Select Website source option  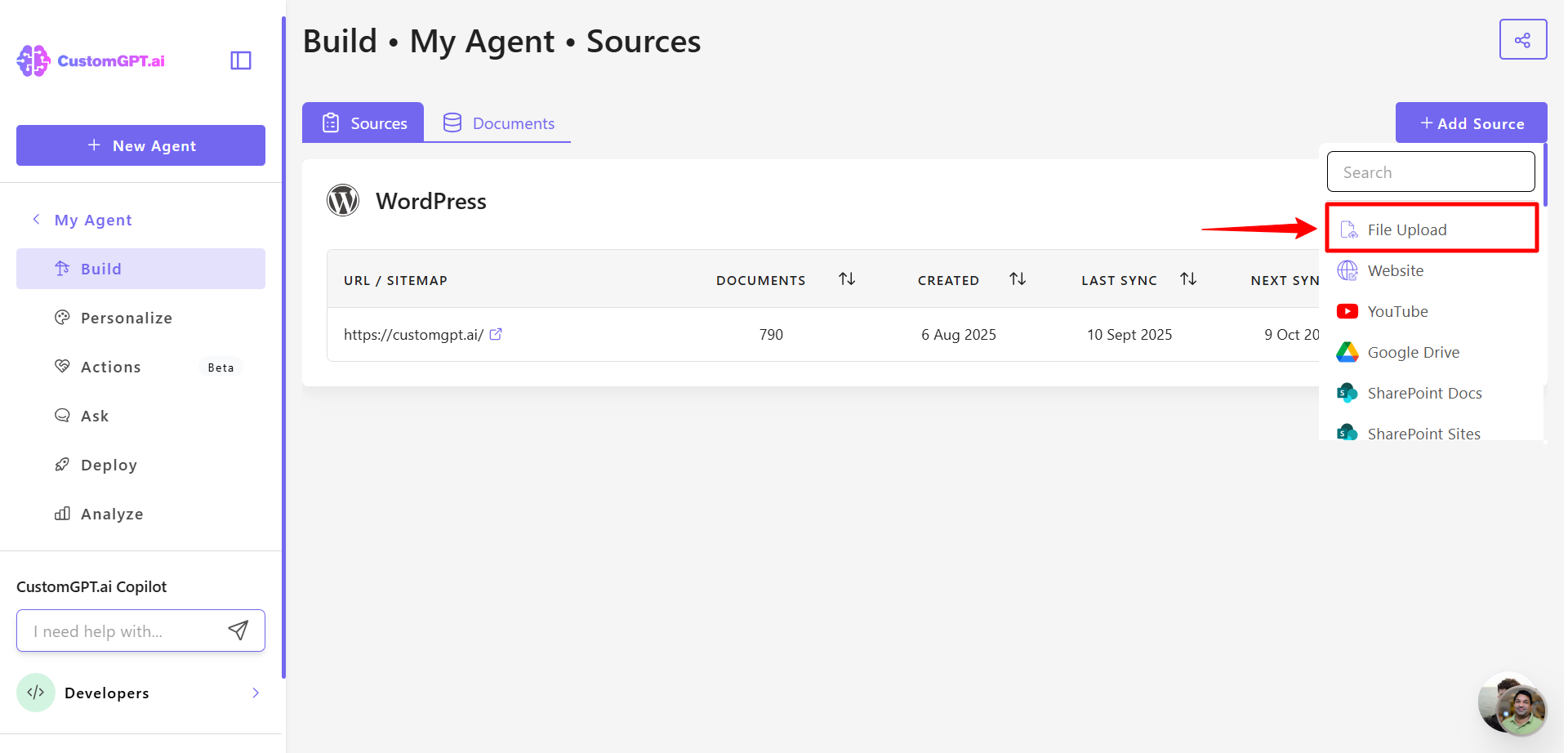[1432, 270]
